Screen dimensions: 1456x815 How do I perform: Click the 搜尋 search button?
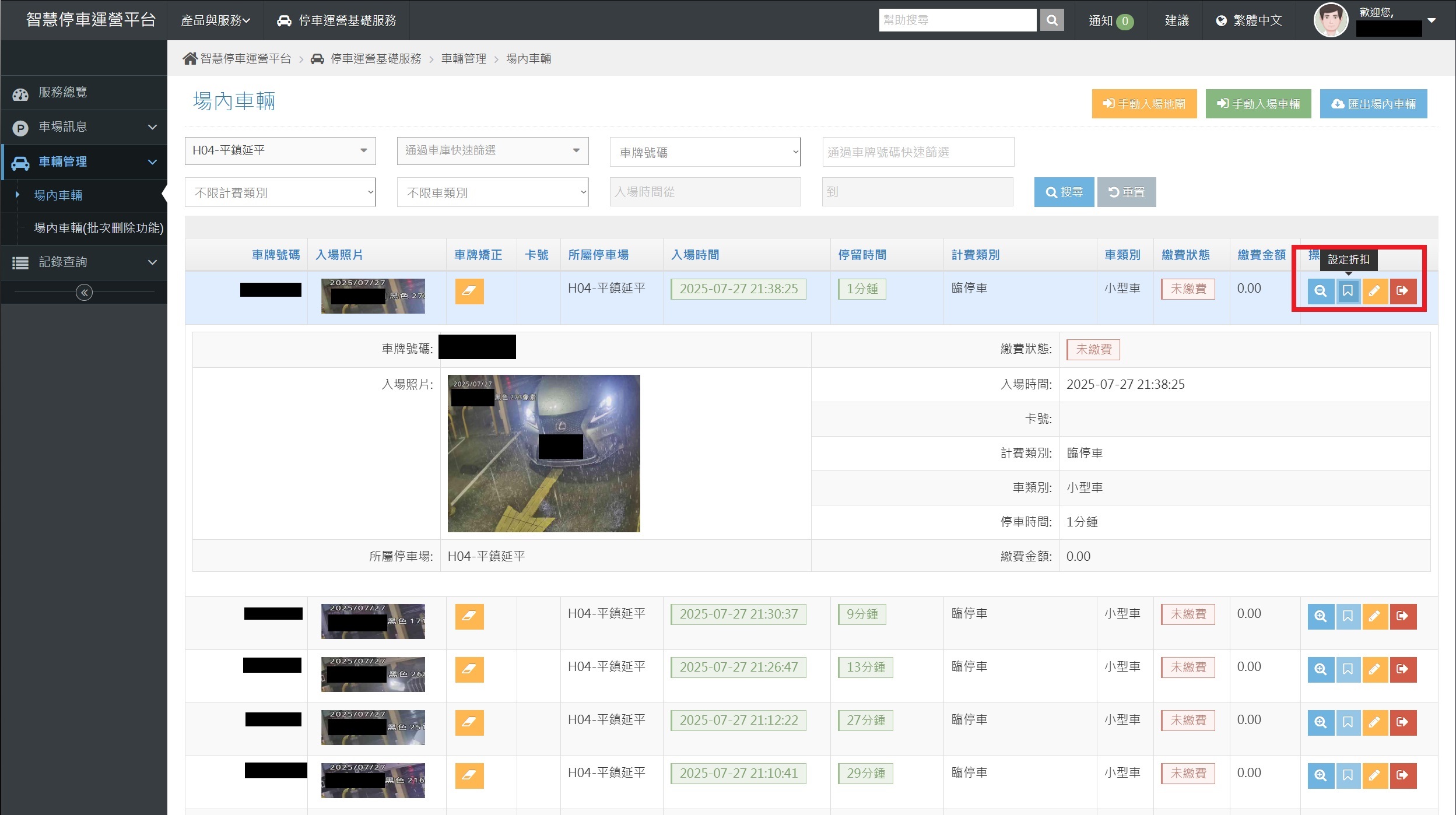(x=1064, y=192)
